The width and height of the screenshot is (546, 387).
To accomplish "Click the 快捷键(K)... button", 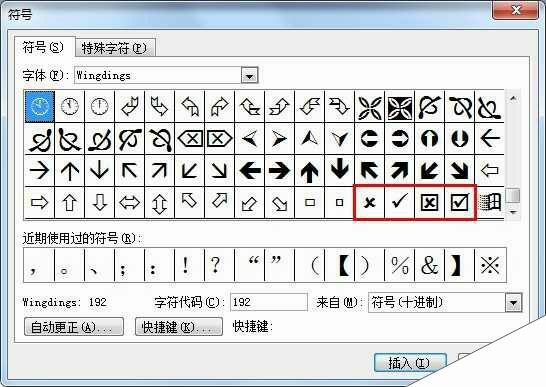I will pos(179,327).
